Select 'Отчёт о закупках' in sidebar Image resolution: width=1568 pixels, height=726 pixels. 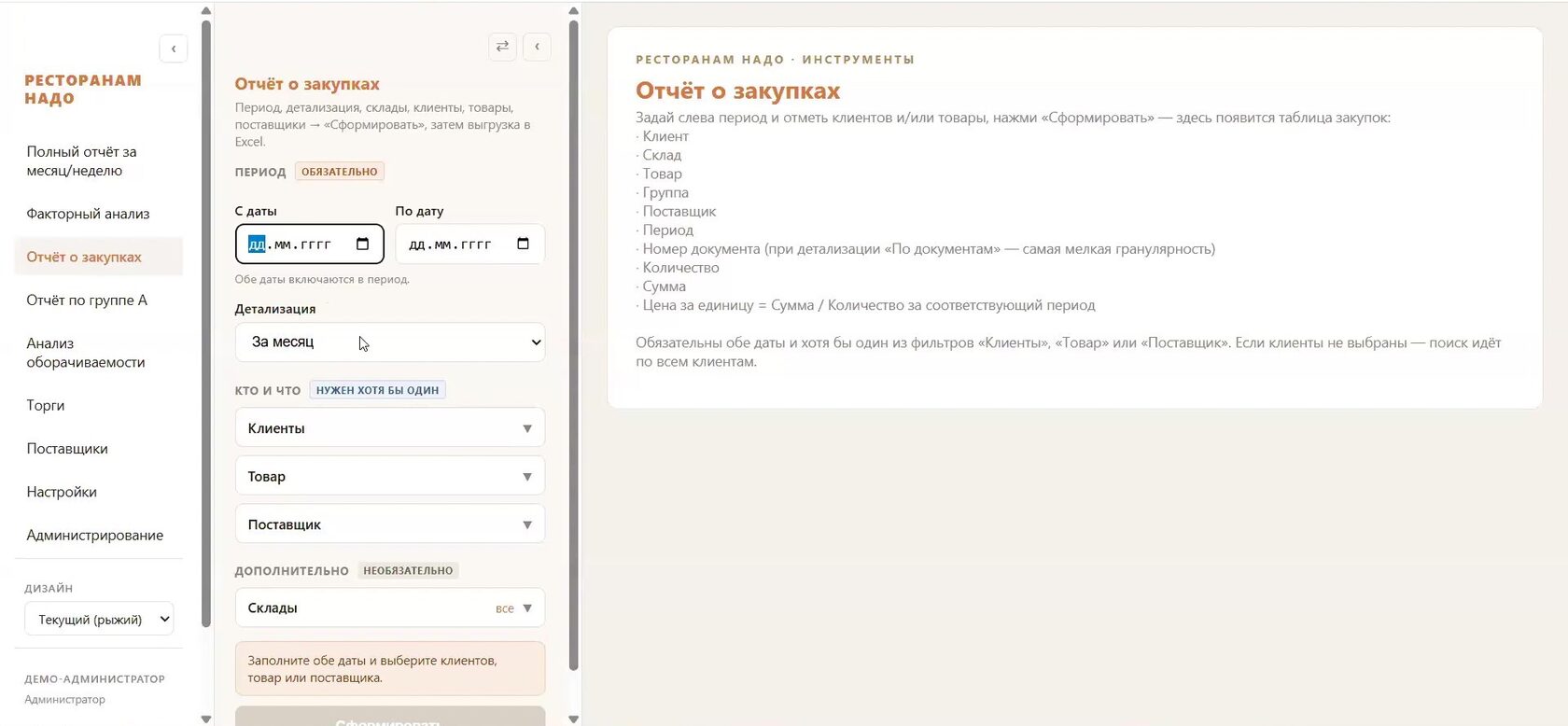pos(98,257)
